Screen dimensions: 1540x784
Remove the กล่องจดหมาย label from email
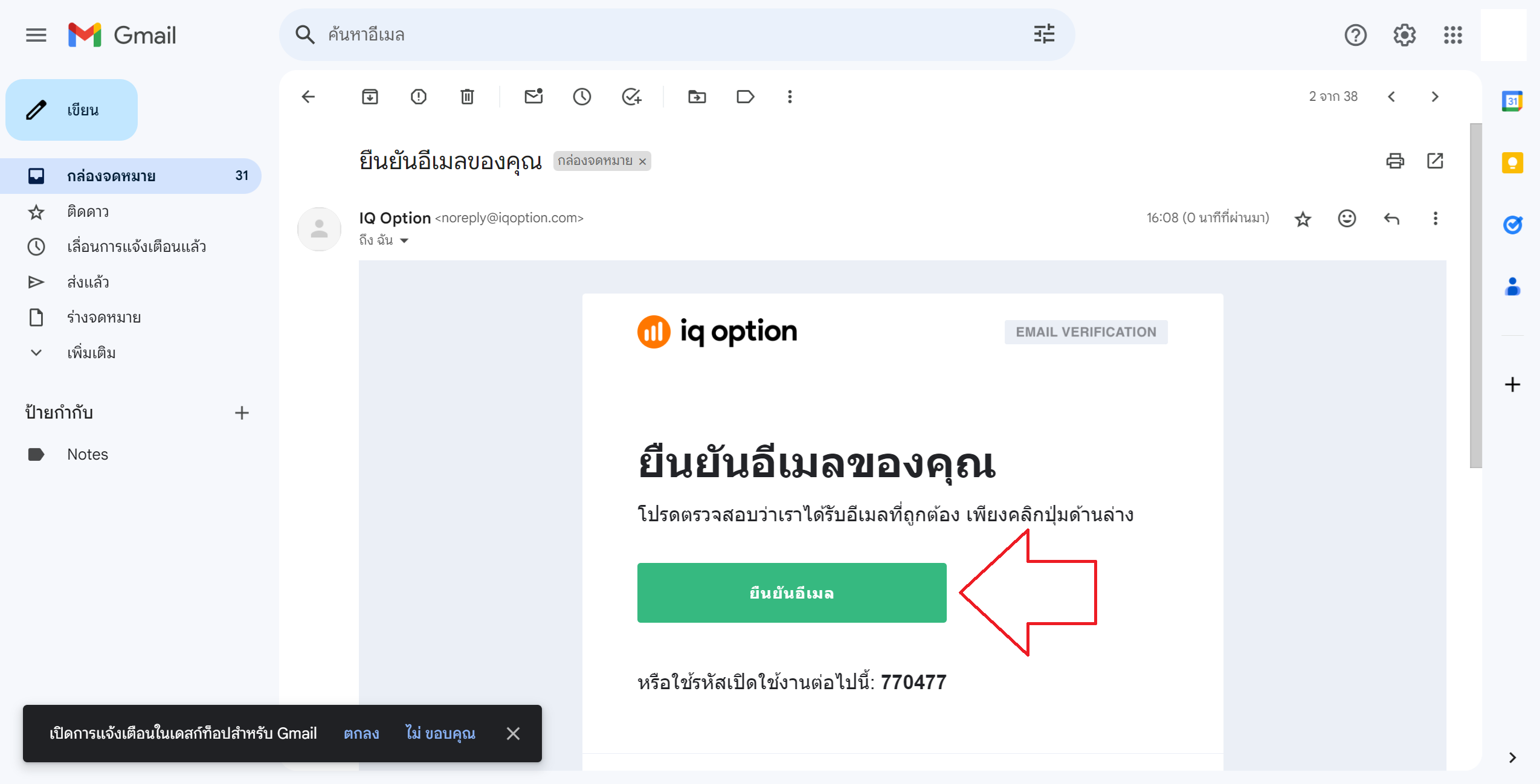[643, 161]
